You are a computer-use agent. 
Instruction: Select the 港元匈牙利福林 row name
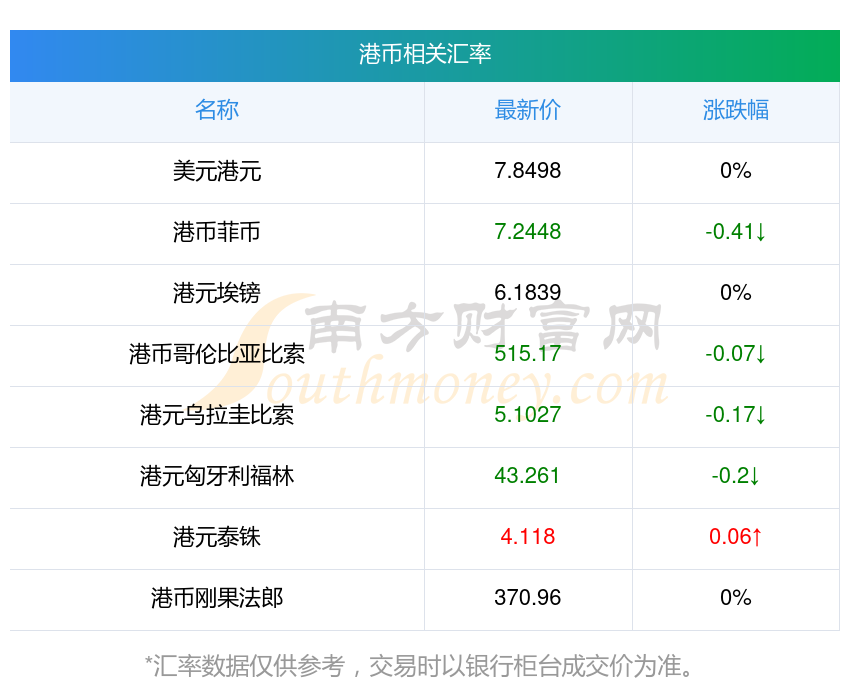[217, 476]
